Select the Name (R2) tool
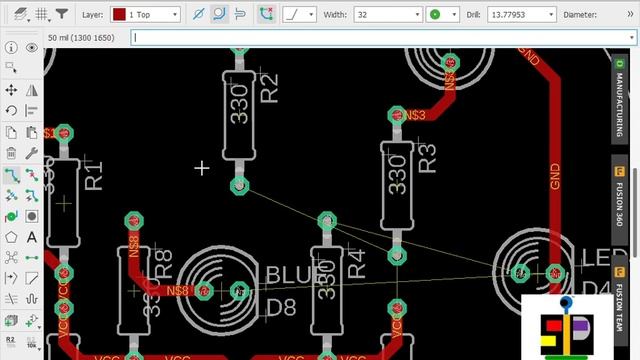Image resolution: width=640 pixels, height=360 pixels. coord(11,341)
